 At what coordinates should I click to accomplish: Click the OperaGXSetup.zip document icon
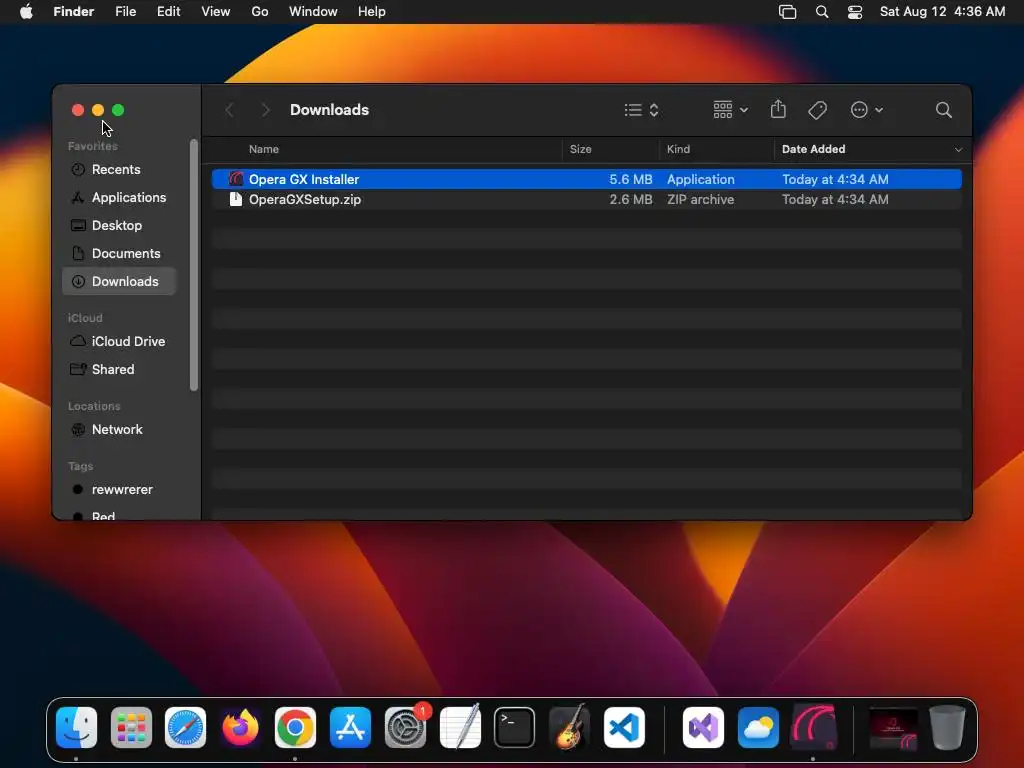tap(236, 199)
